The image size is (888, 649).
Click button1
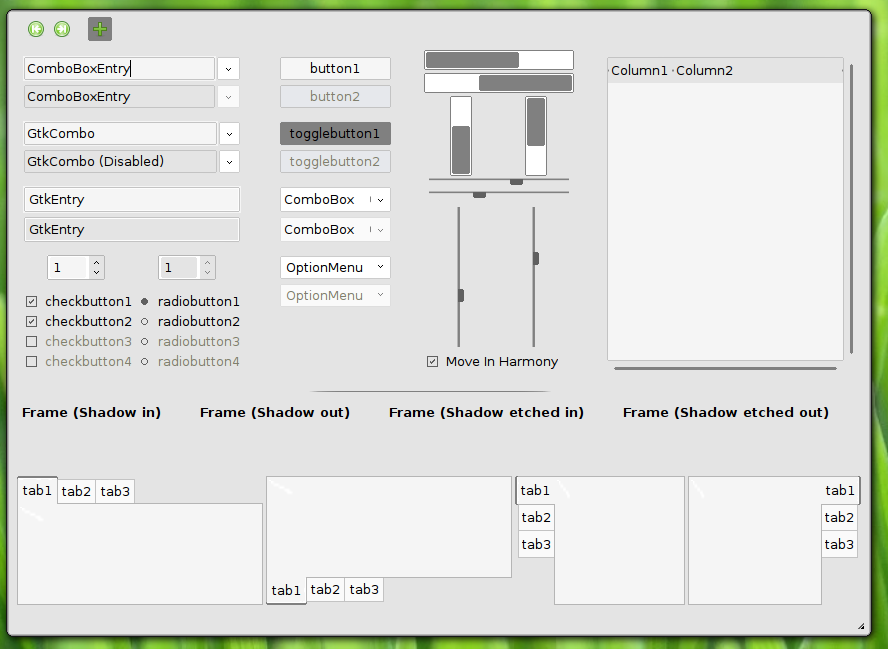pyautogui.click(x=335, y=69)
